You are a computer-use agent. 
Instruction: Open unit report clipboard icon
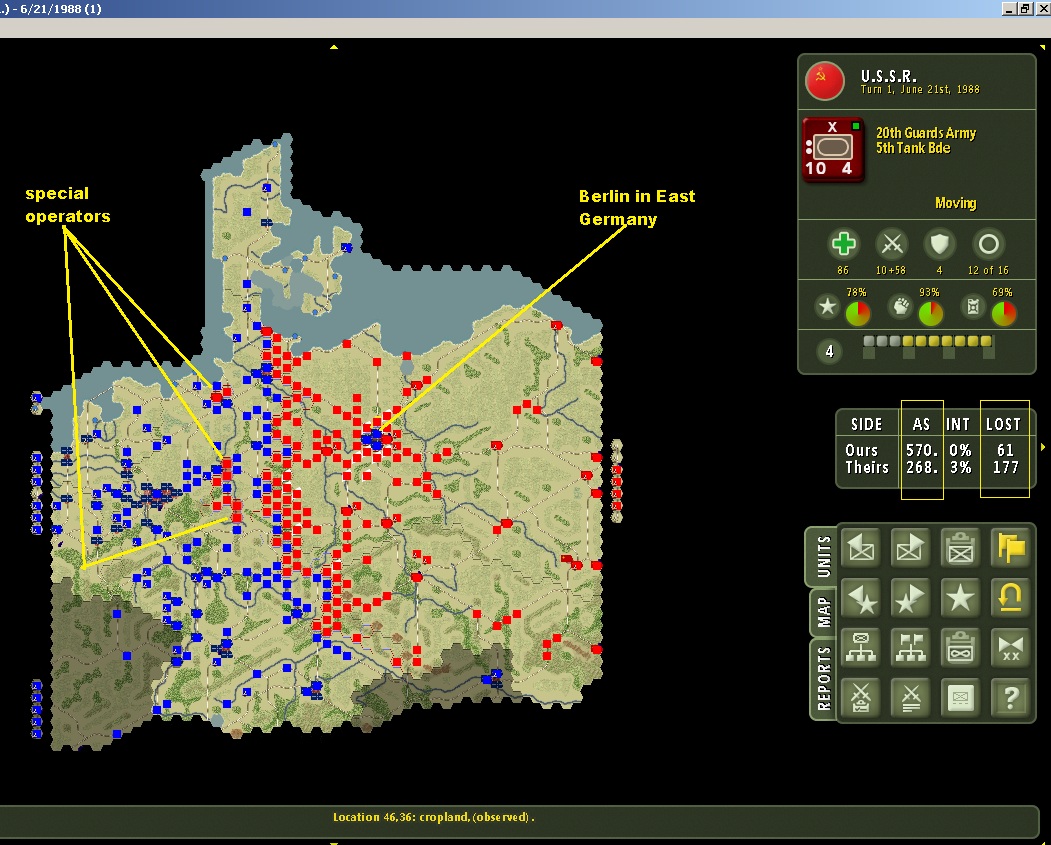pyautogui.click(x=960, y=548)
